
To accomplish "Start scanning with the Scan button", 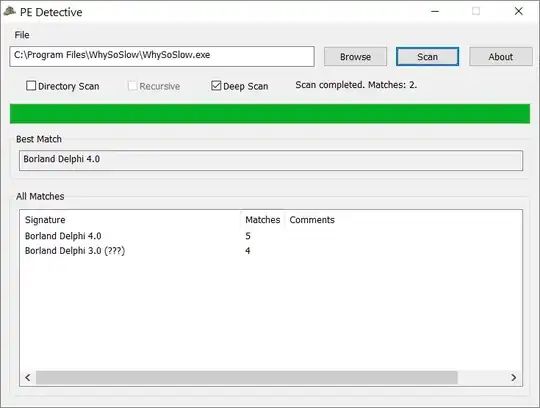I will (427, 56).
